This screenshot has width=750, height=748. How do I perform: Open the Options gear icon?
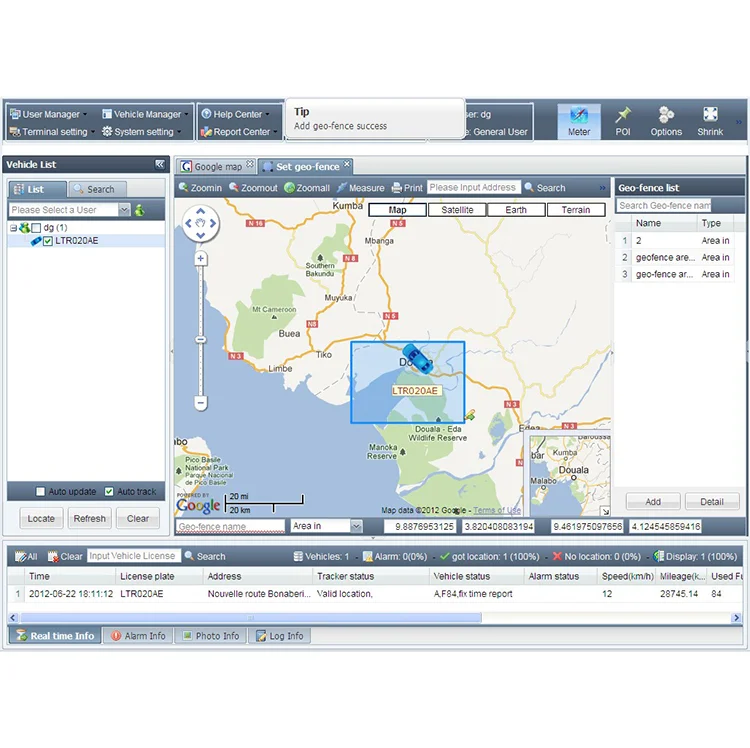(666, 115)
